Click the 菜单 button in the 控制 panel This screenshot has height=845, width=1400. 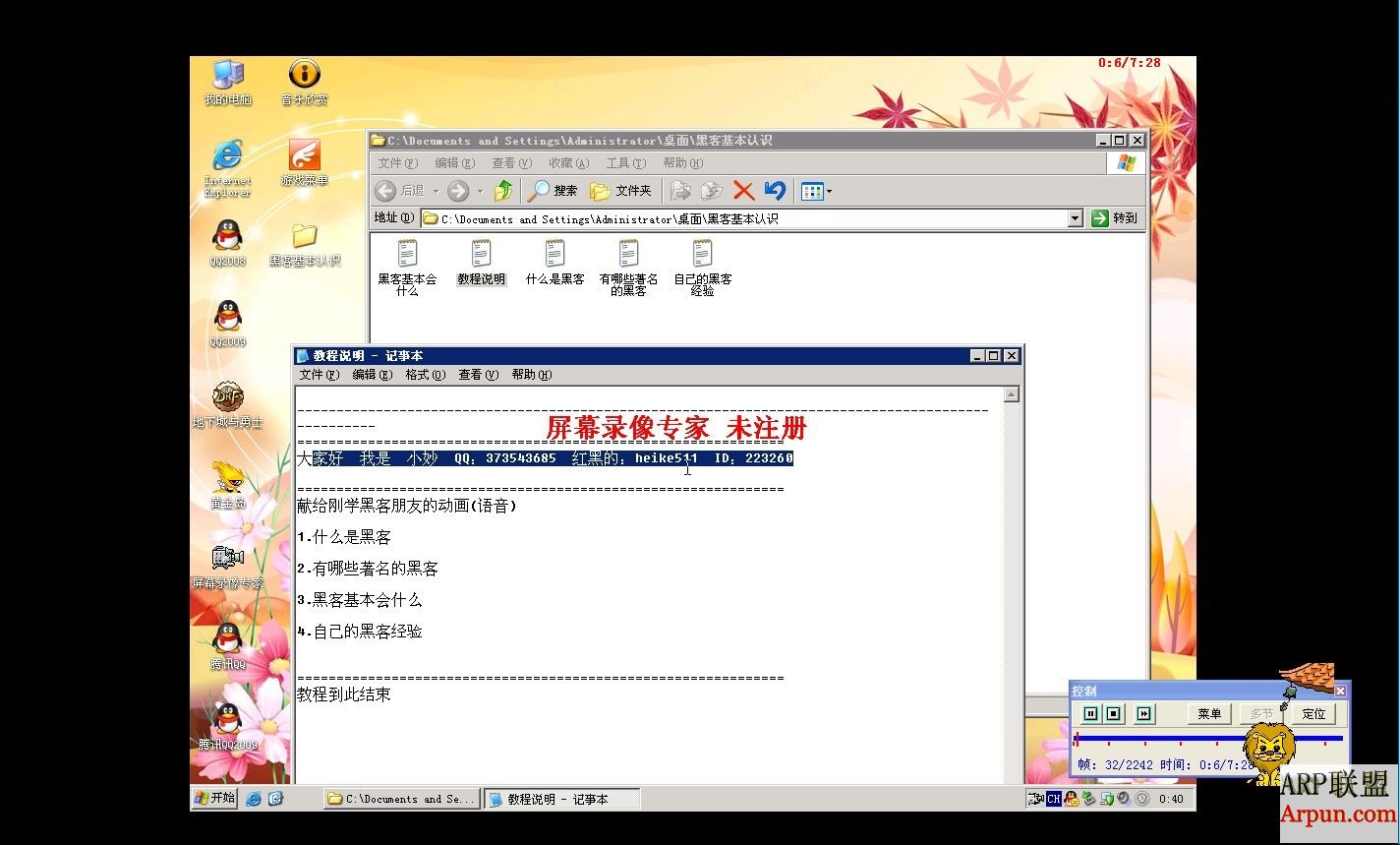coord(1208,713)
